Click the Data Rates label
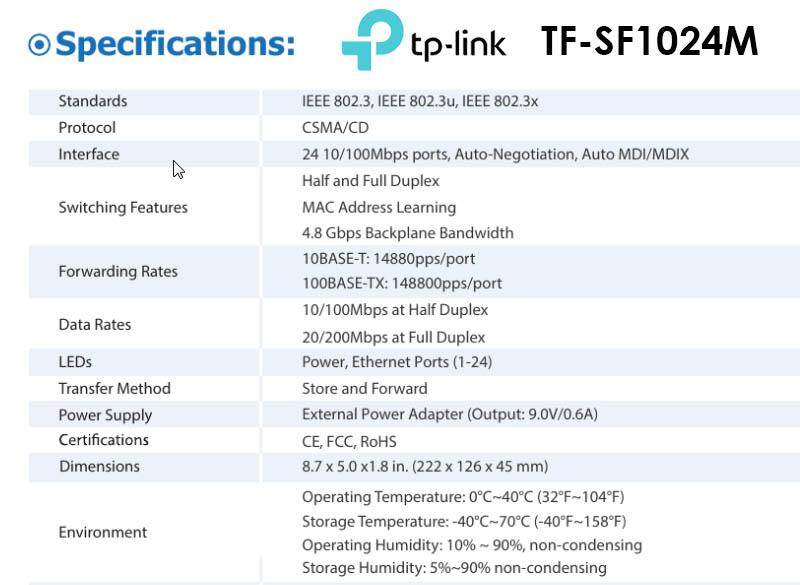Screen dimensions: 800x585 pyautogui.click(x=95, y=324)
